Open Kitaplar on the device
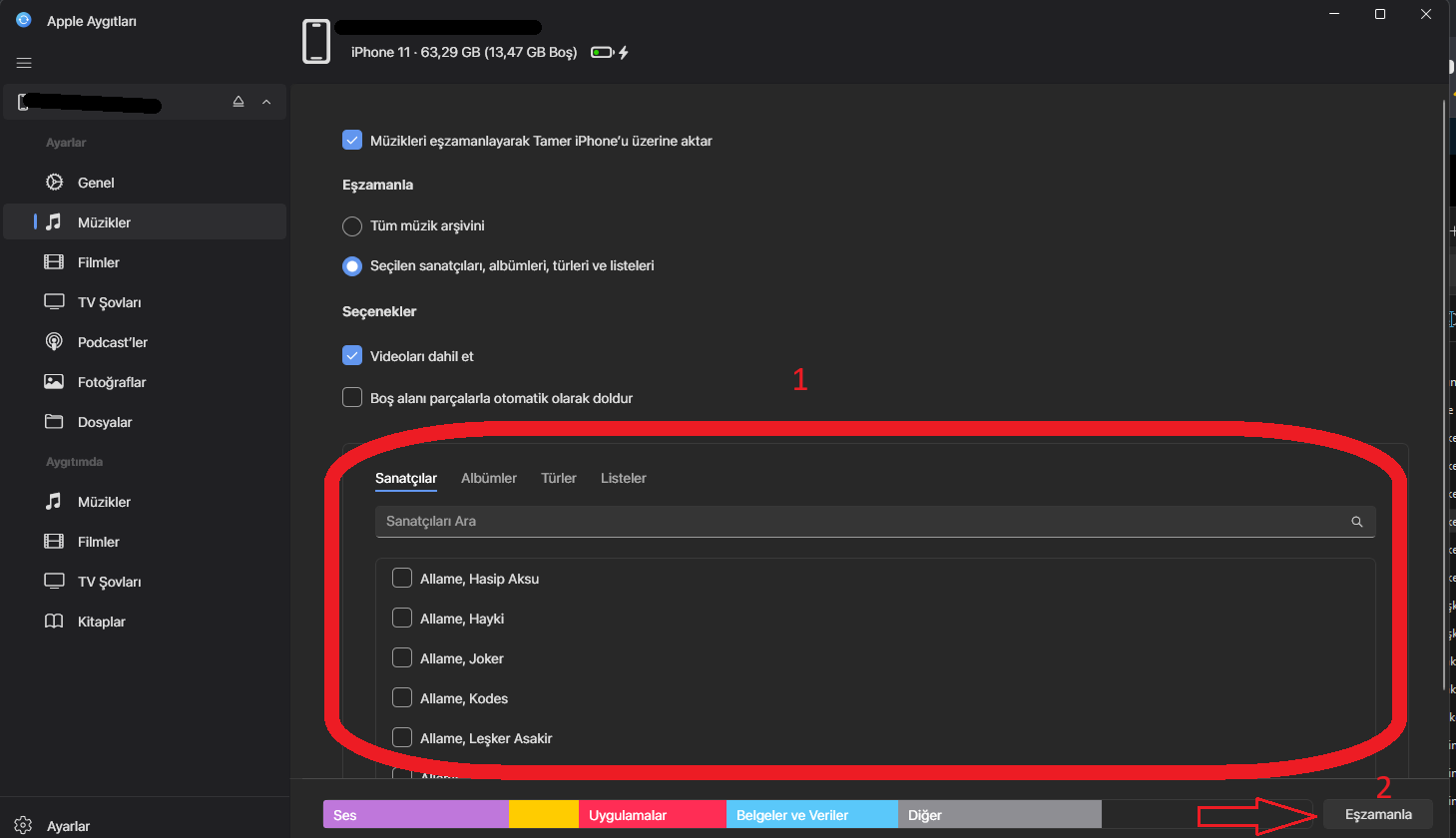This screenshot has height=838, width=1456. [145, 622]
